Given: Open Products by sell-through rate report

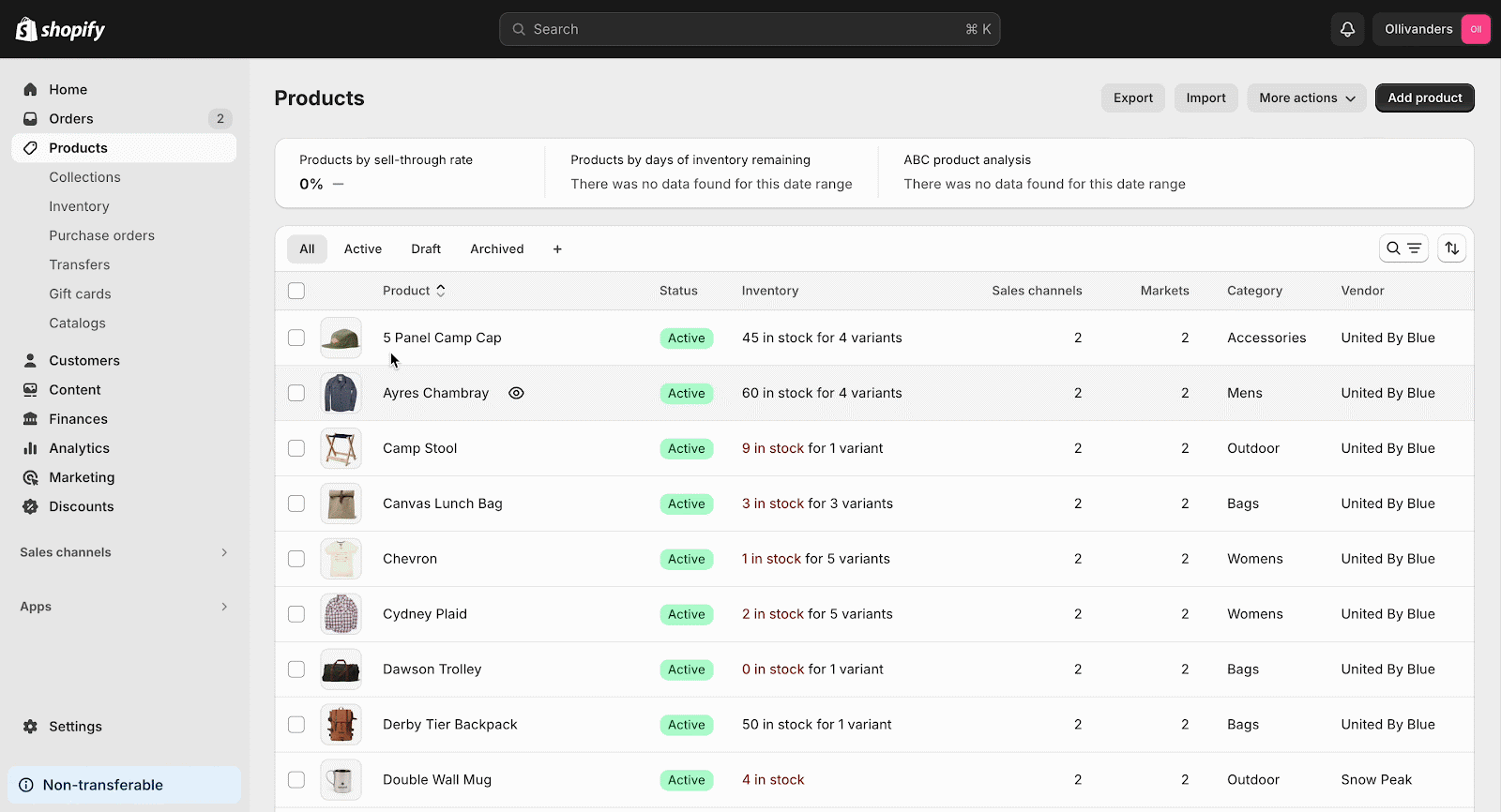Looking at the screenshot, I should (x=386, y=160).
